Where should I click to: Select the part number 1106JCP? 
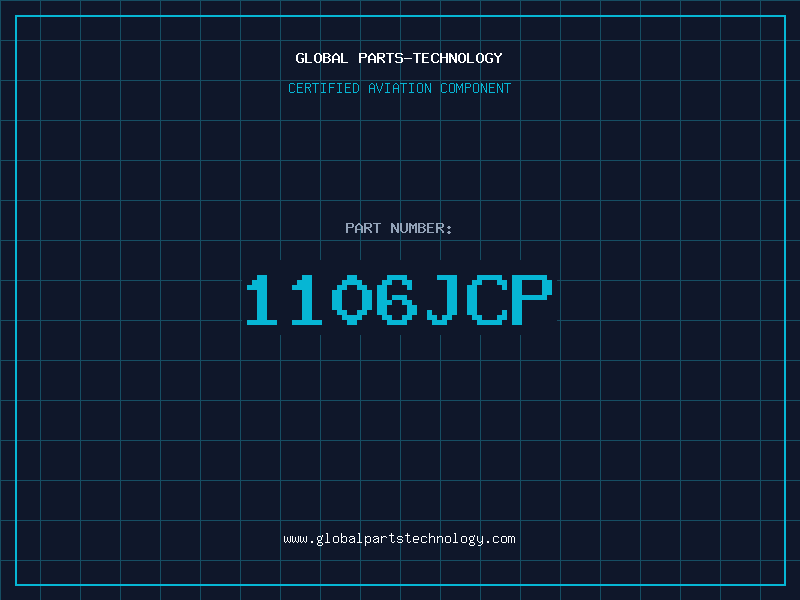pos(399,299)
